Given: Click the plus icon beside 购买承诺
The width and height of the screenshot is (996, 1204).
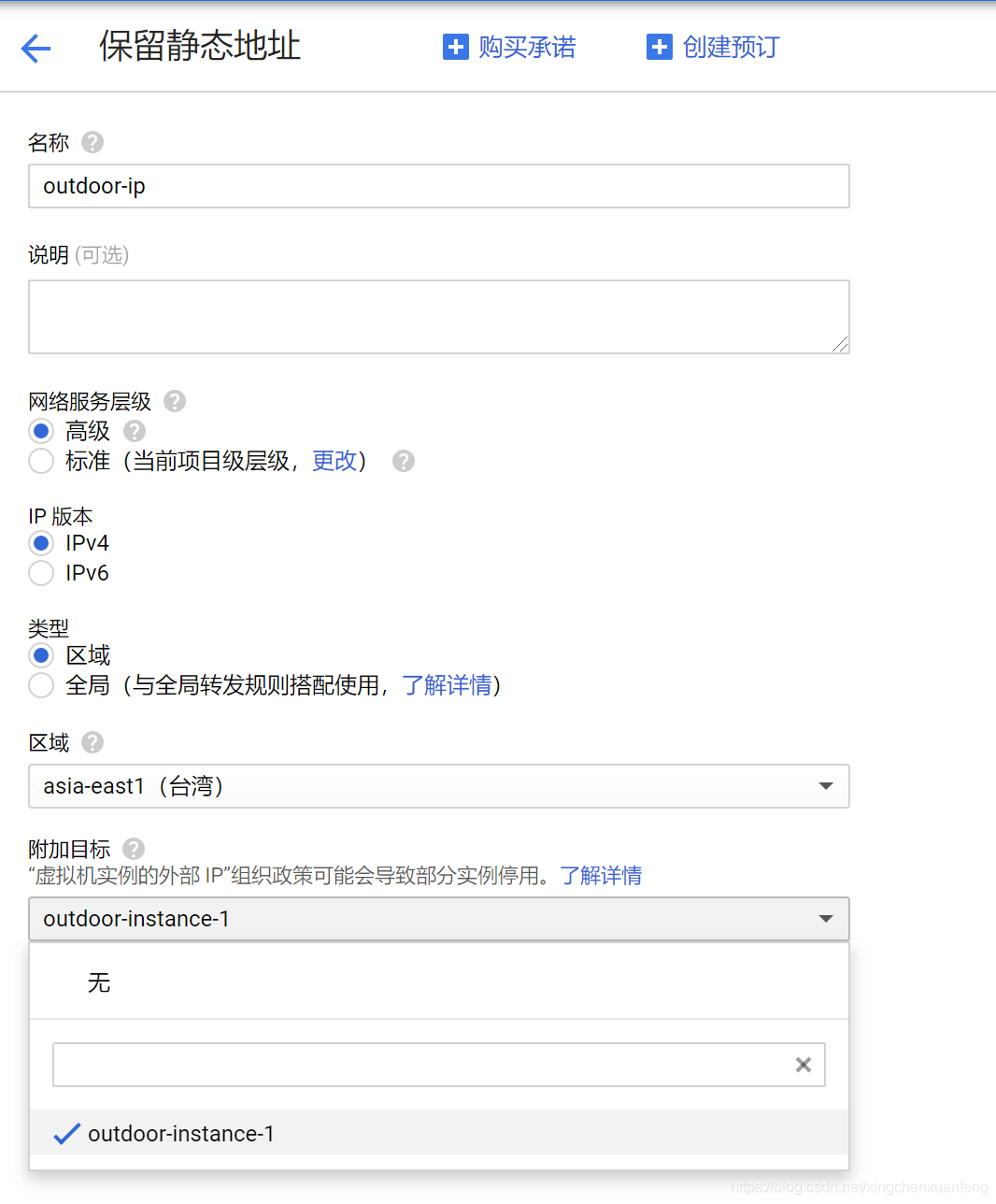Looking at the screenshot, I should 455,47.
